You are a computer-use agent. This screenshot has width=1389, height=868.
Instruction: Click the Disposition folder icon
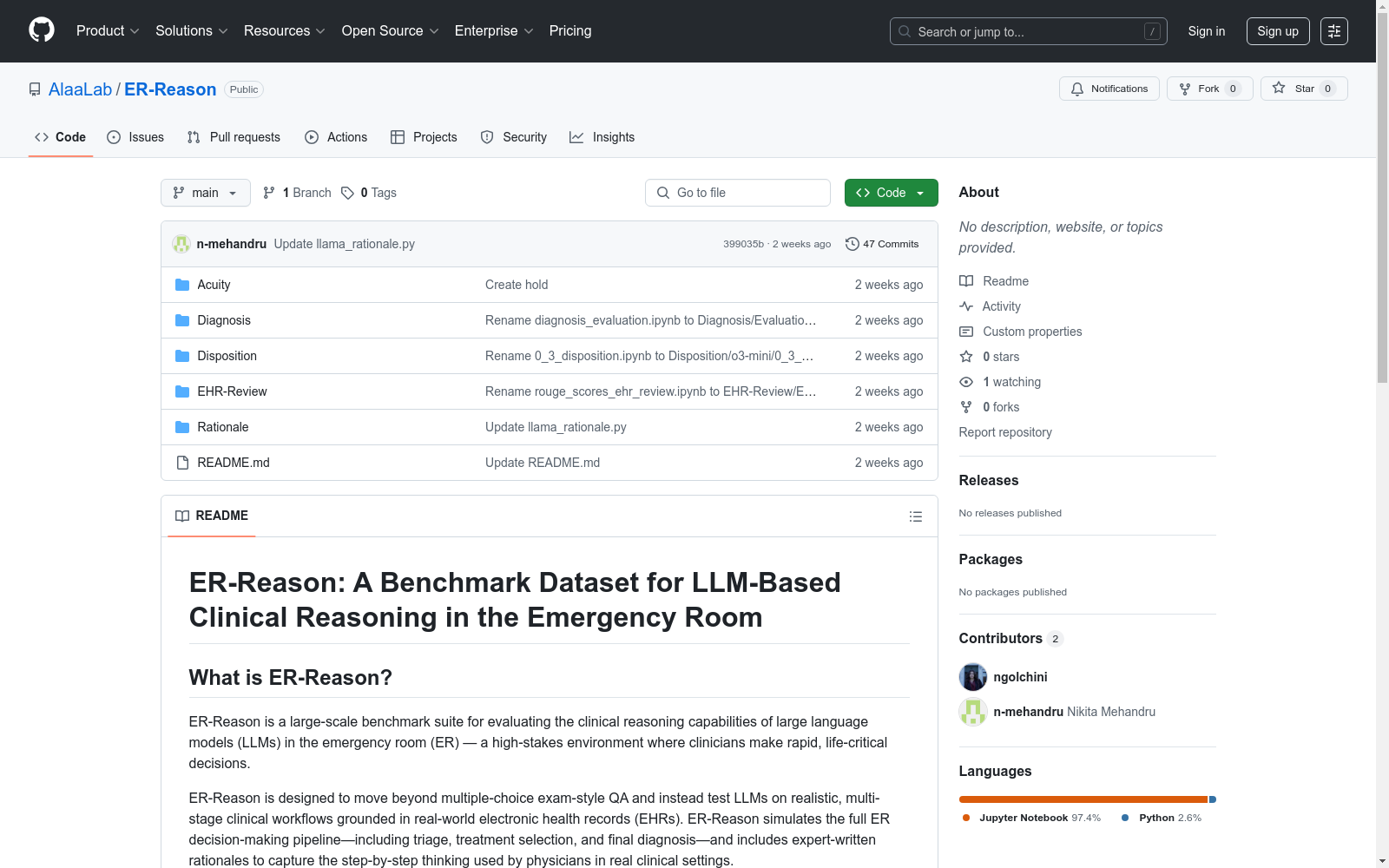click(x=182, y=356)
